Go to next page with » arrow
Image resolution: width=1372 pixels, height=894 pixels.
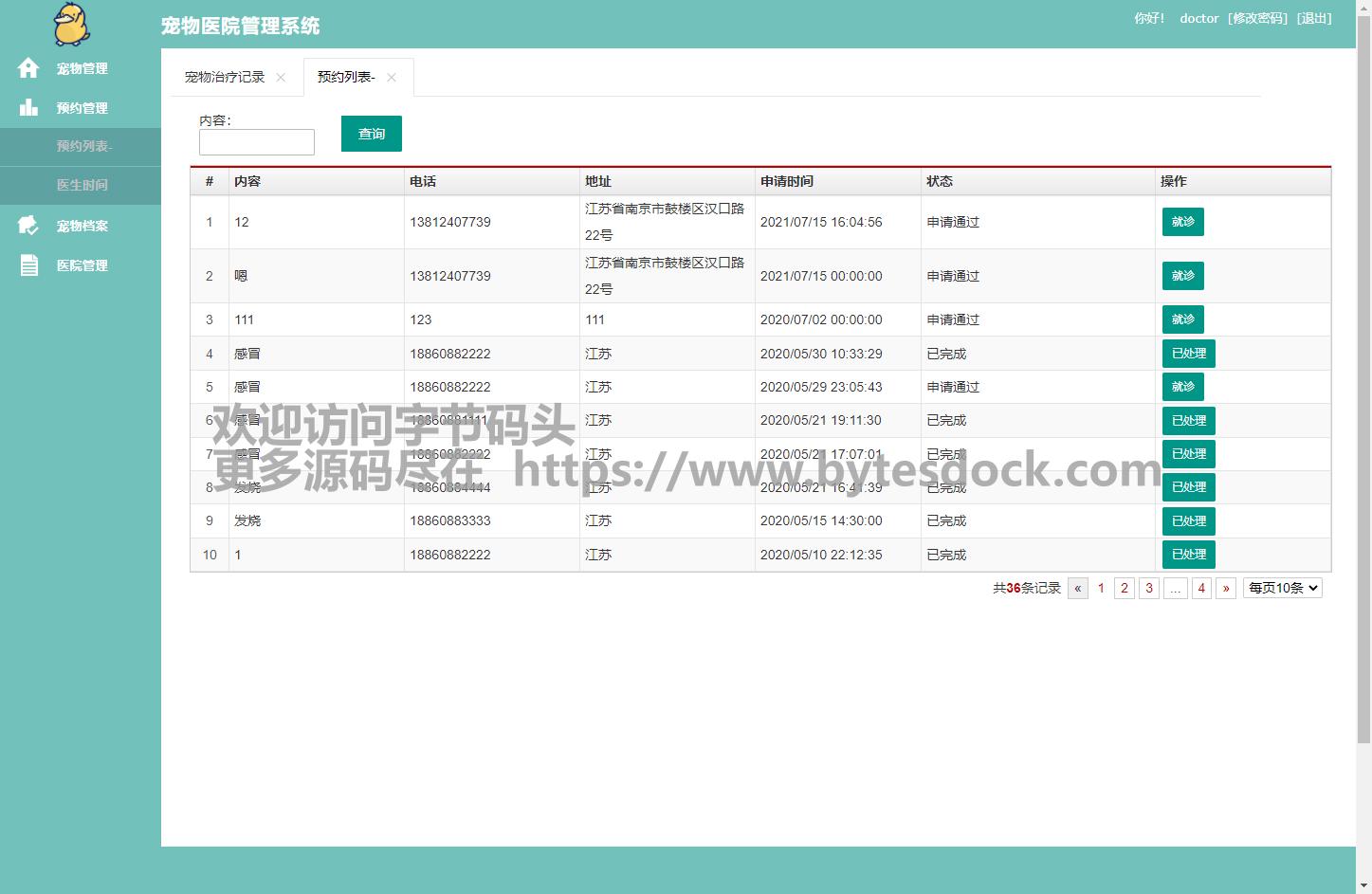coord(1226,589)
